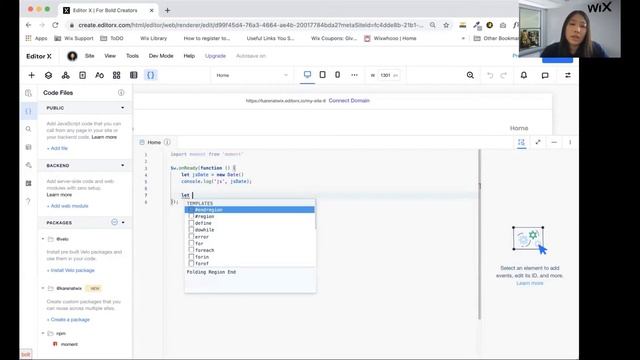Click the zoom magnifier icon
Screen dimensions: 640x360
470,75
